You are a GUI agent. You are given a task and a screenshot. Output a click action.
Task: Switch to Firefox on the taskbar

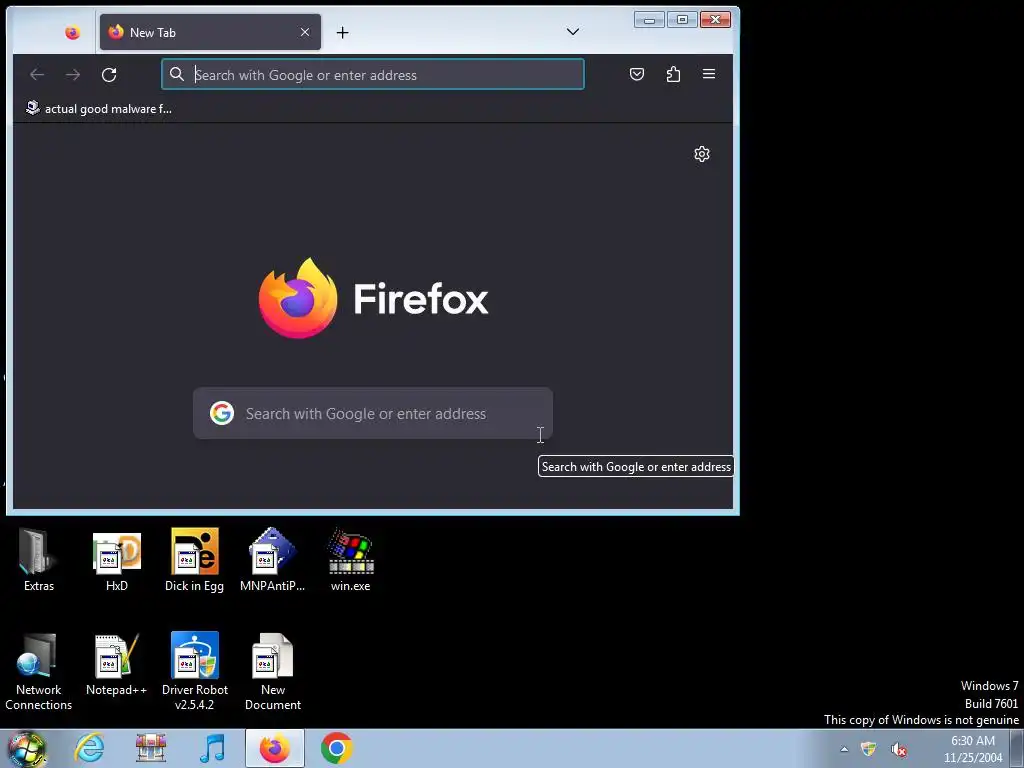(274, 748)
